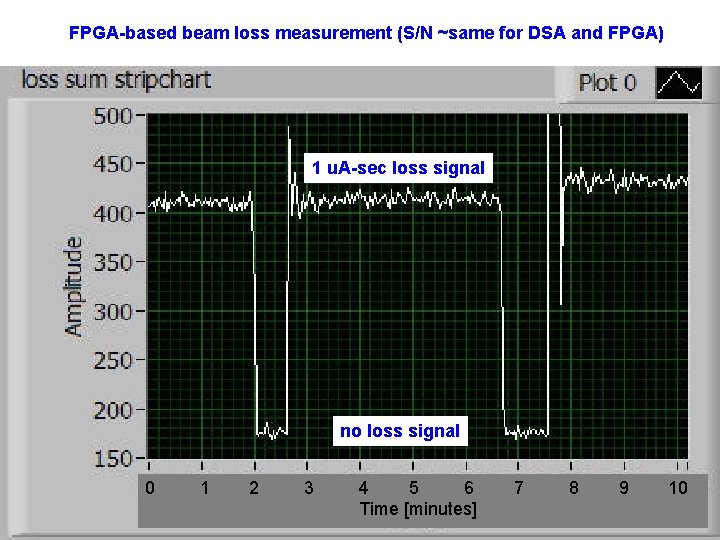The image size is (720, 540).
Task: Click the 500 amplitude scale value
Action: click(113, 116)
